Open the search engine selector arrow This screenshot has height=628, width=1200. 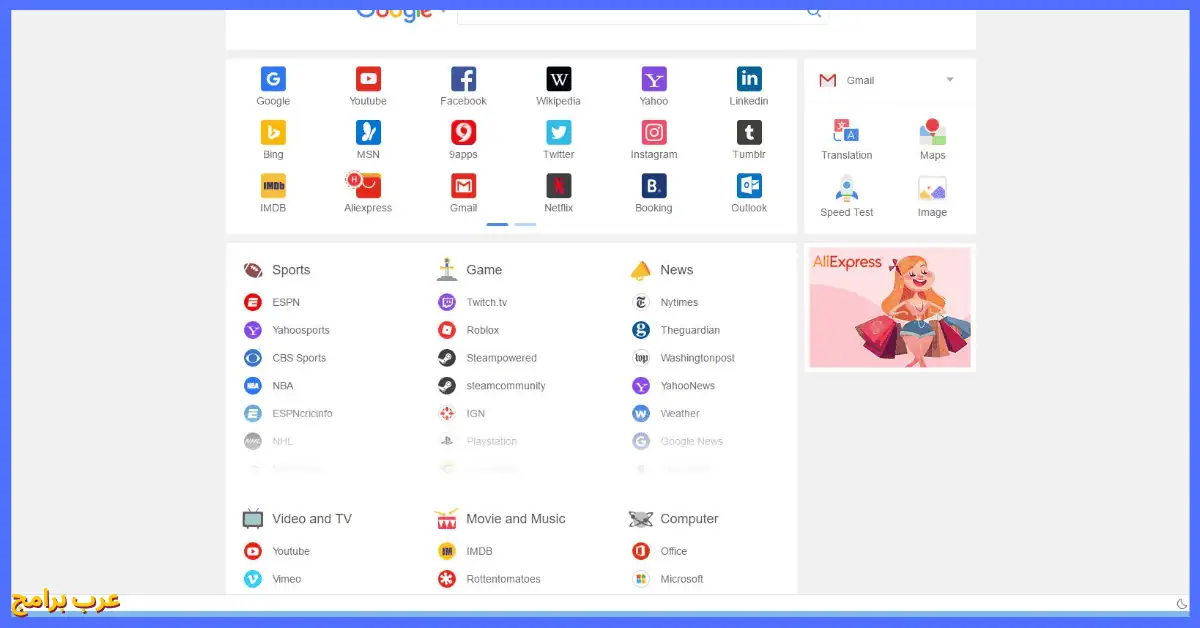[443, 12]
